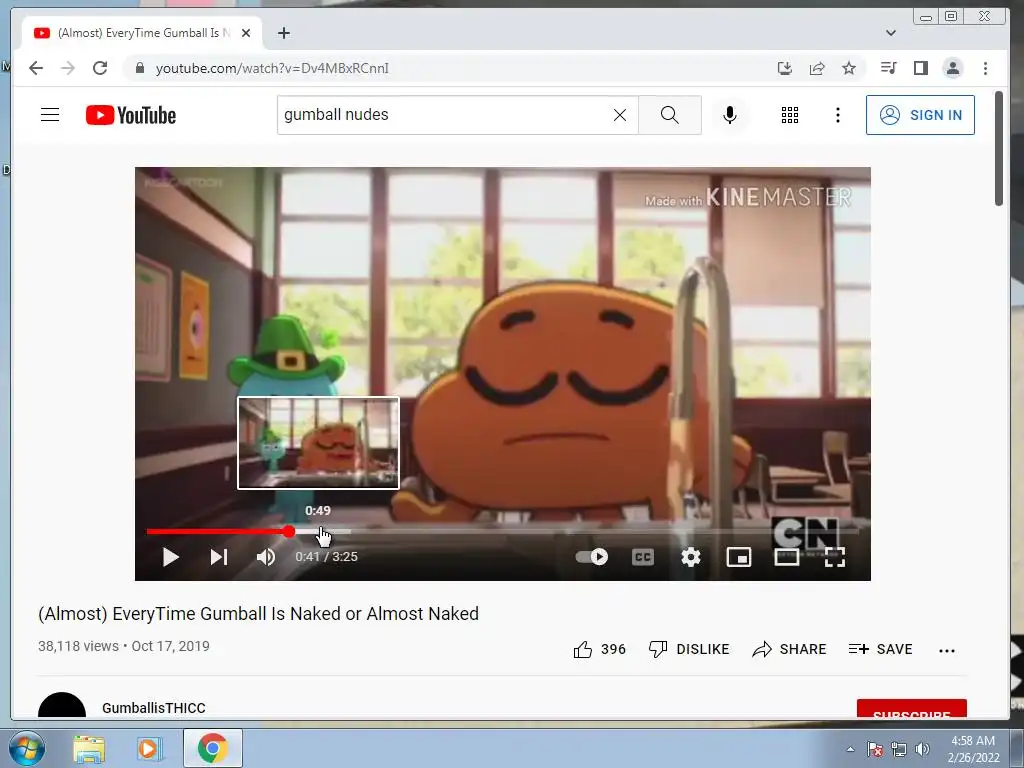Click in the gumball search field
This screenshot has height=768, width=1024.
(444, 115)
